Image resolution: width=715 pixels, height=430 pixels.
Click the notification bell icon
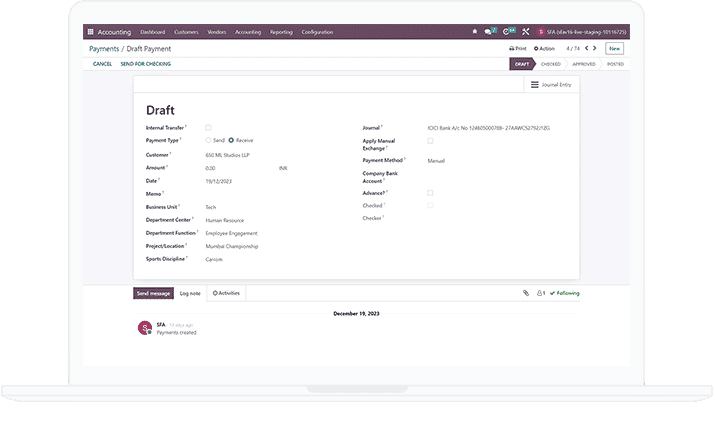[x=474, y=32]
